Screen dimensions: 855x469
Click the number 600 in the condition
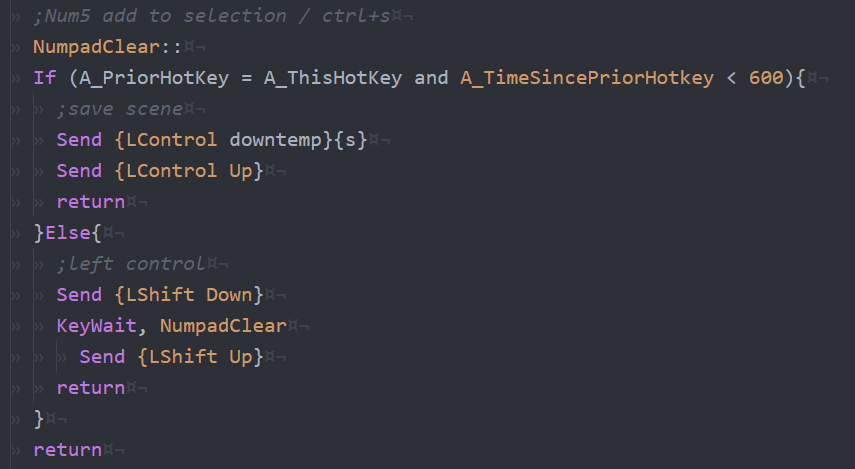(766, 78)
